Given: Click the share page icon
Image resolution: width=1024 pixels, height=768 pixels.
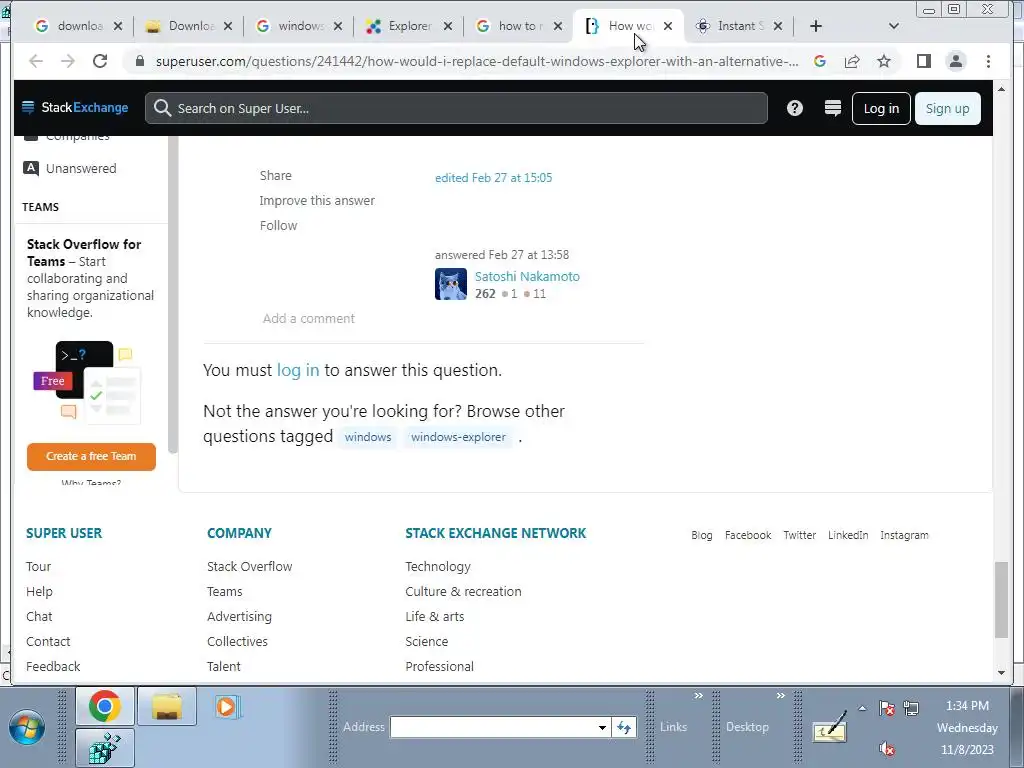Looking at the screenshot, I should click(852, 61).
